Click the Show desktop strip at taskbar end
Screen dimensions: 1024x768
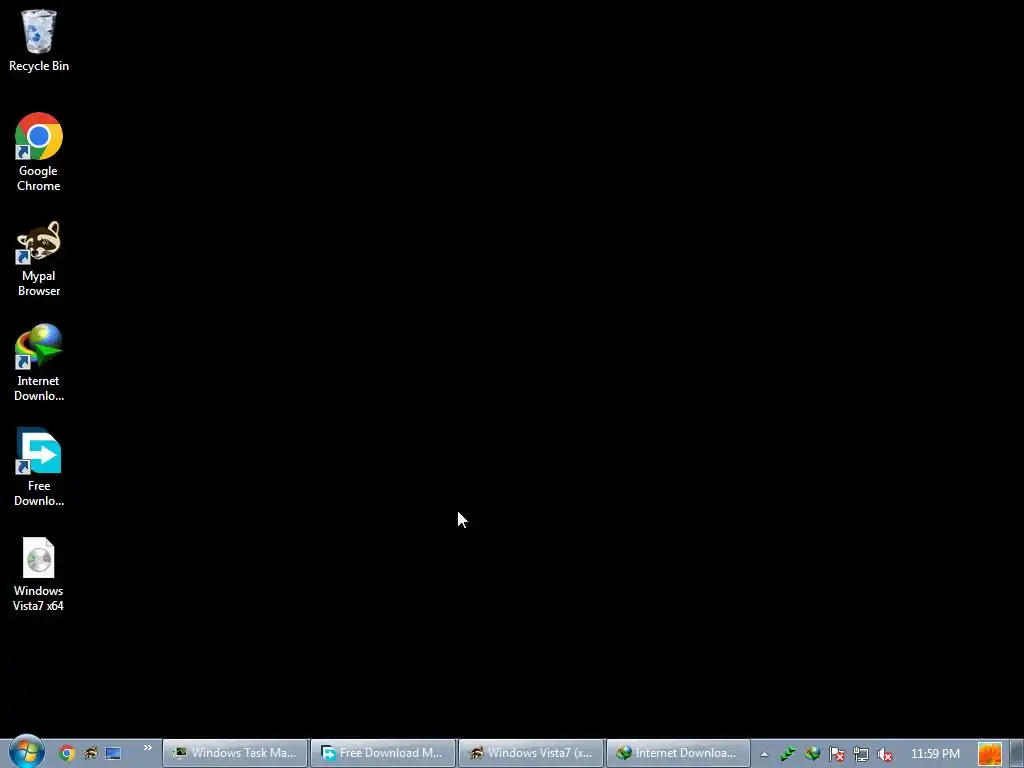[1017, 753]
